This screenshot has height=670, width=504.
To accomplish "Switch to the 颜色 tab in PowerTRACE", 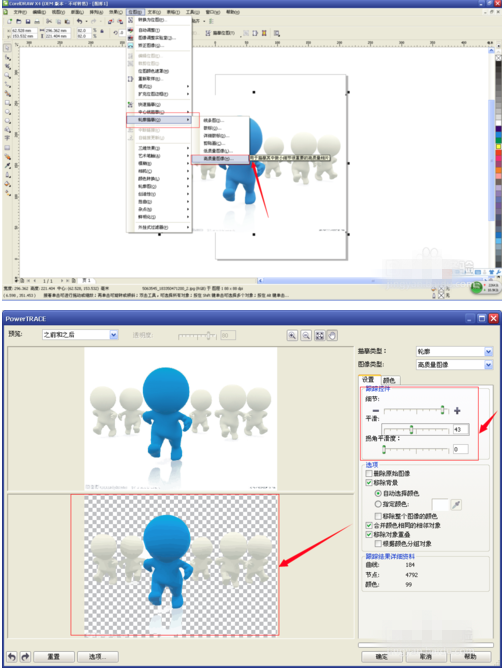I will [x=390, y=380].
